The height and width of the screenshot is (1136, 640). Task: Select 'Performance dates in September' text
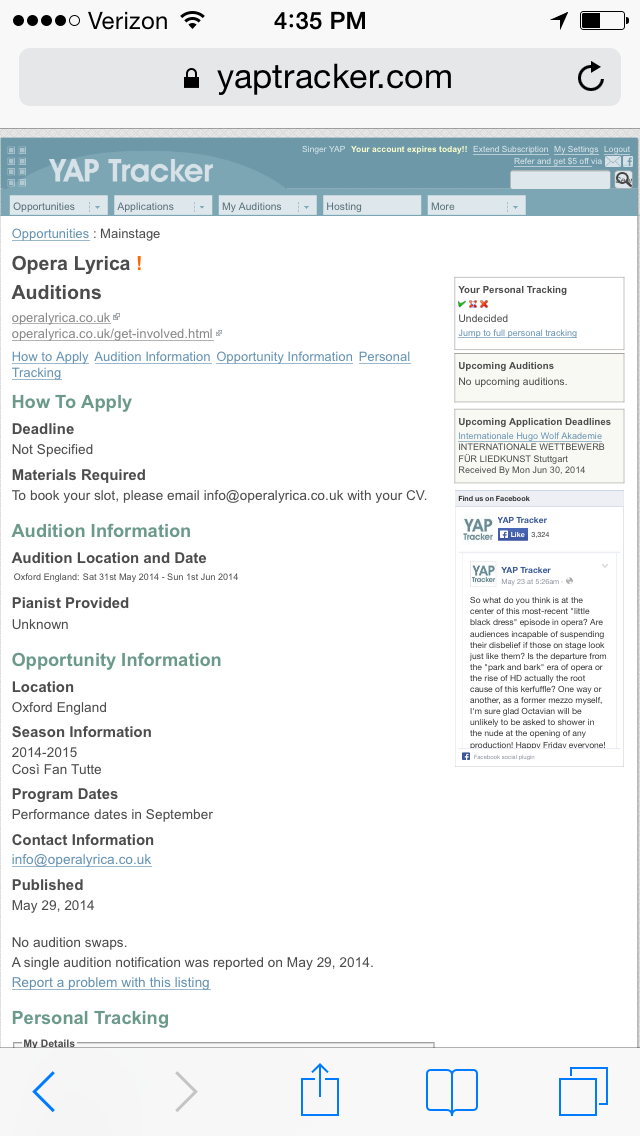pos(112,814)
